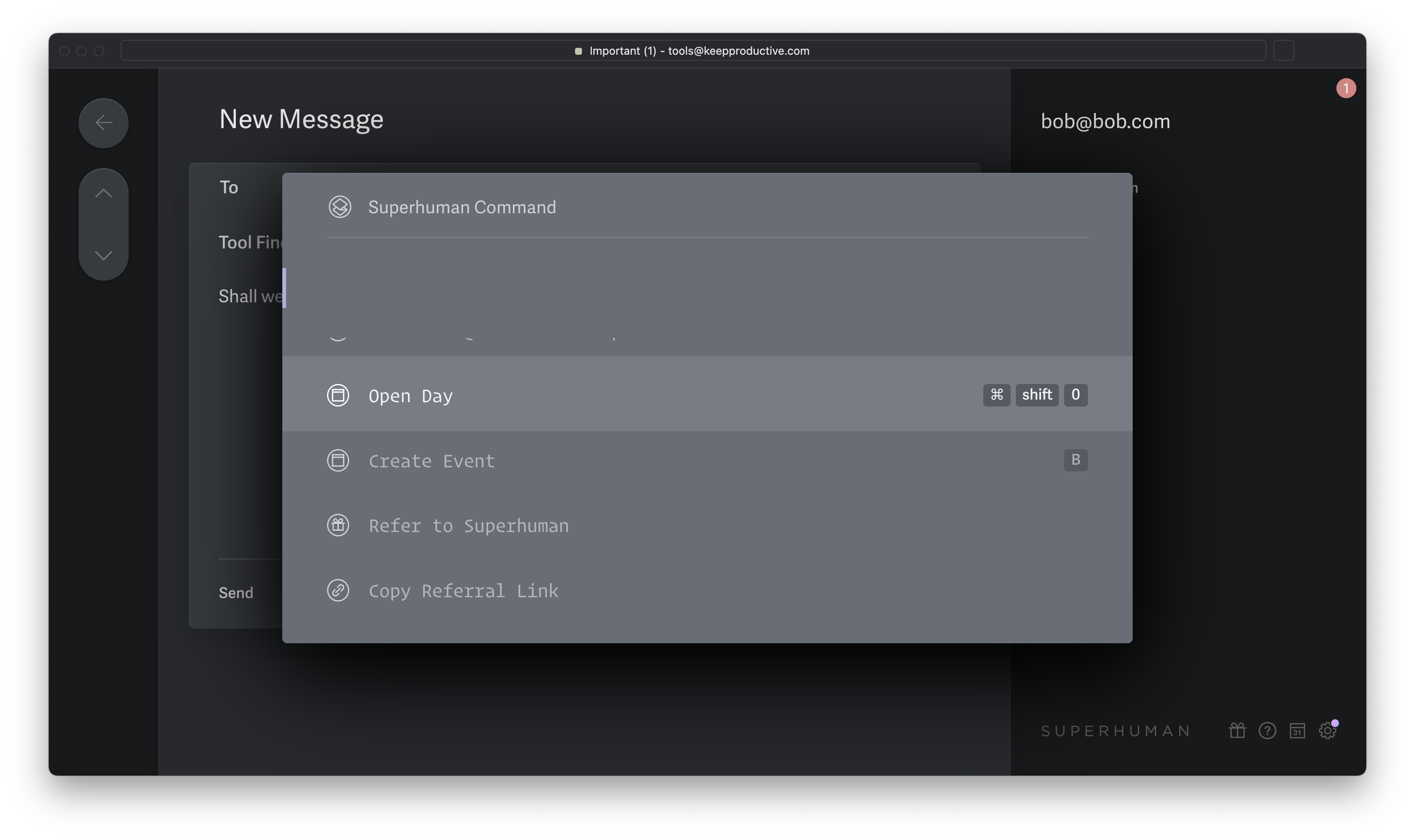Click the link icon beside Copy Referral Link

click(x=338, y=590)
